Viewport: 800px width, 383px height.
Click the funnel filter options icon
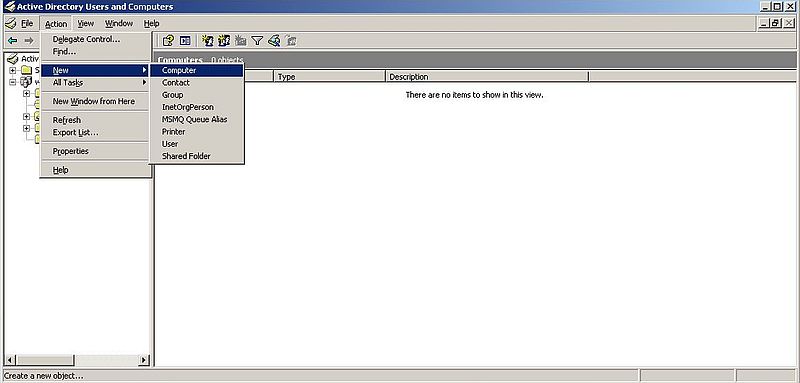pos(257,40)
